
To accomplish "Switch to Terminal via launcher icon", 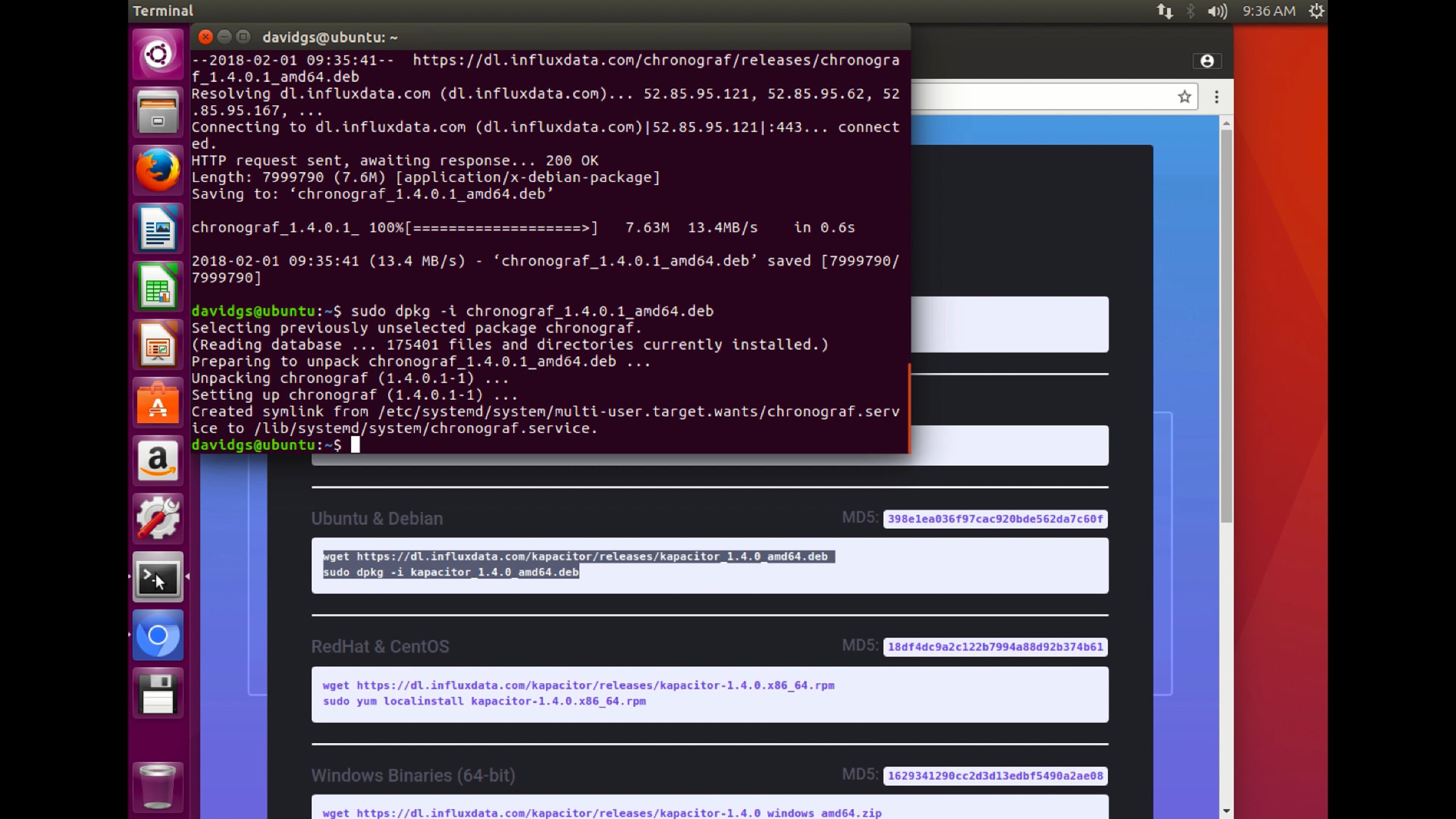I will coord(158,577).
